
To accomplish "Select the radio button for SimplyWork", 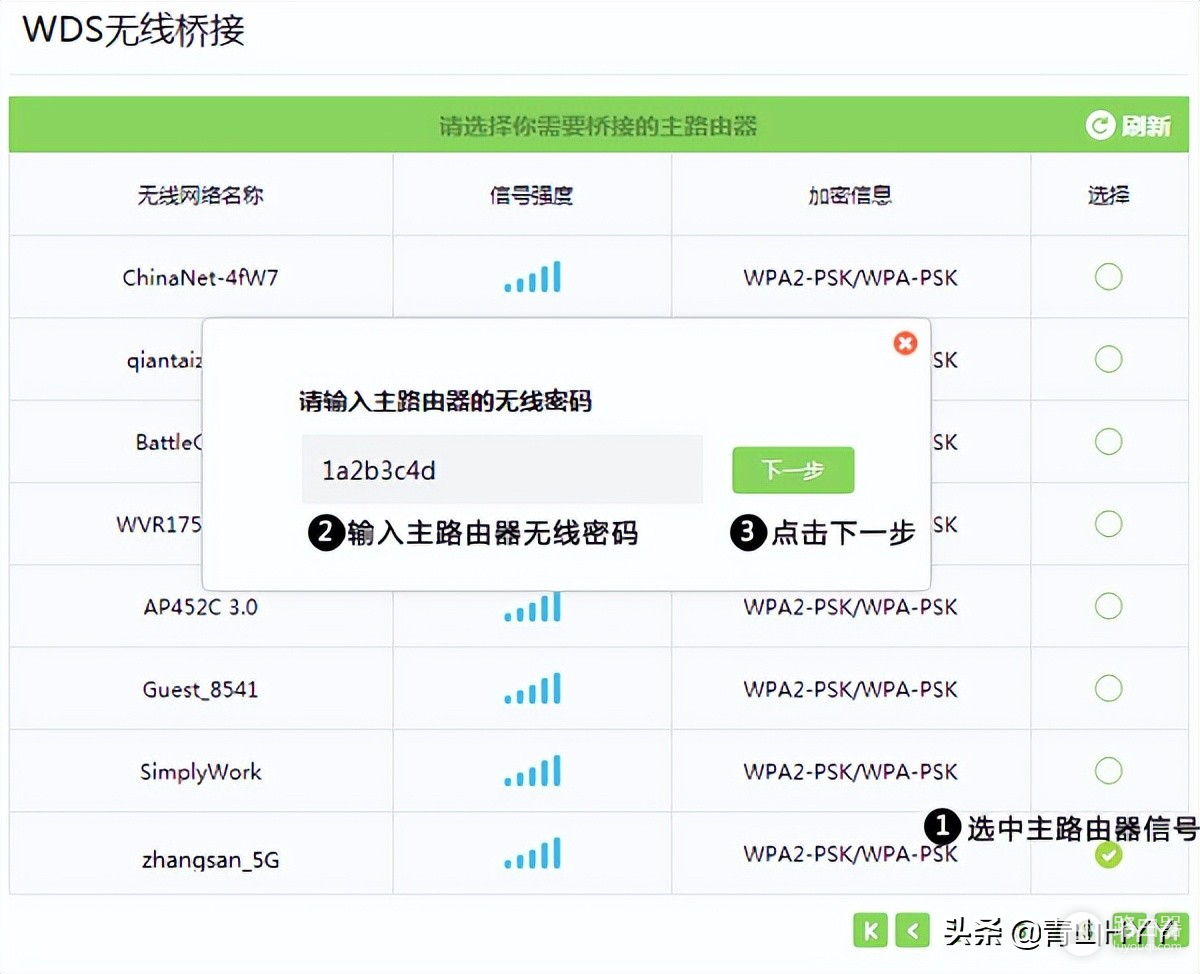I will click(1108, 771).
